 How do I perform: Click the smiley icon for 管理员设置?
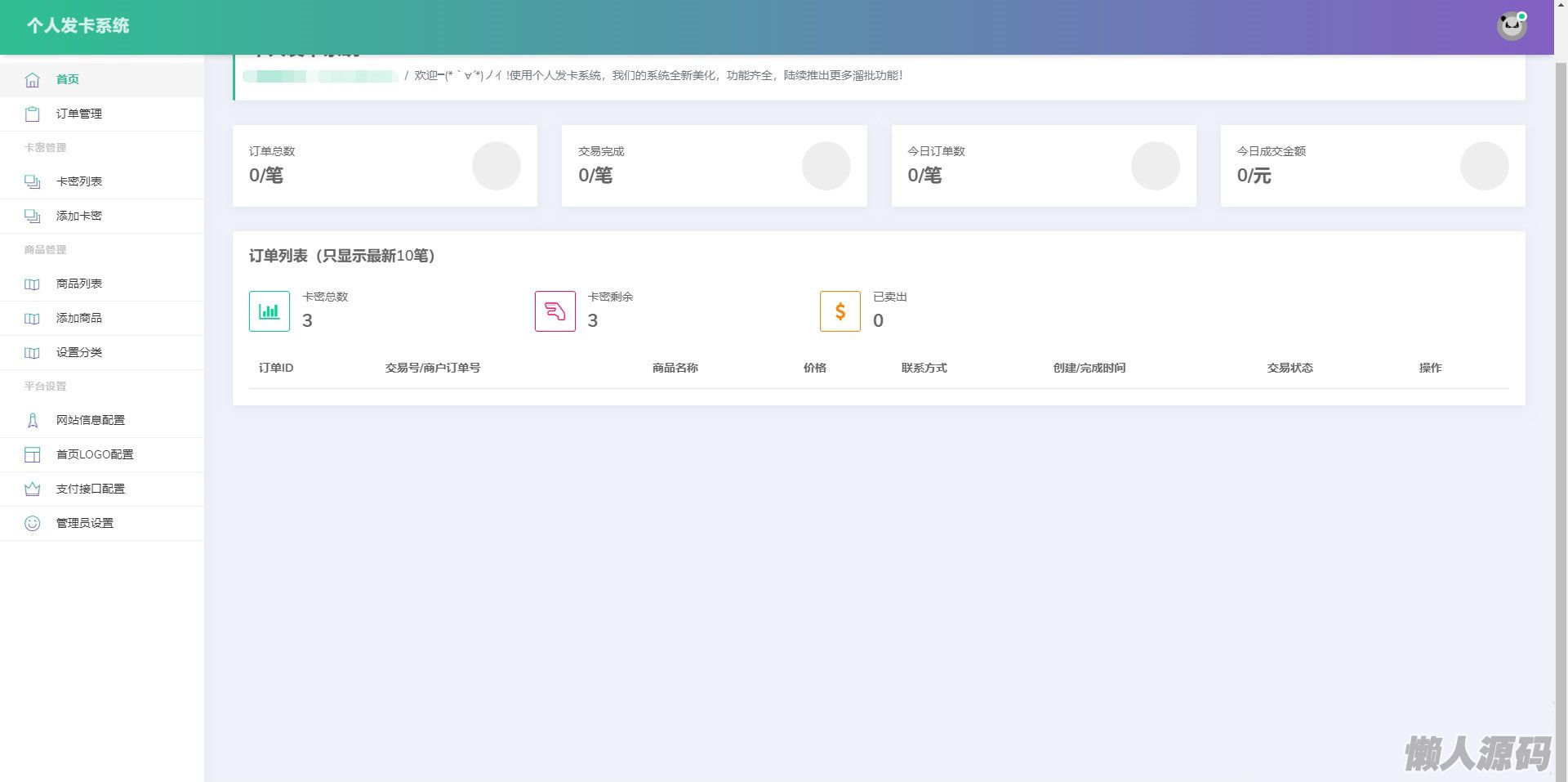pyautogui.click(x=32, y=523)
